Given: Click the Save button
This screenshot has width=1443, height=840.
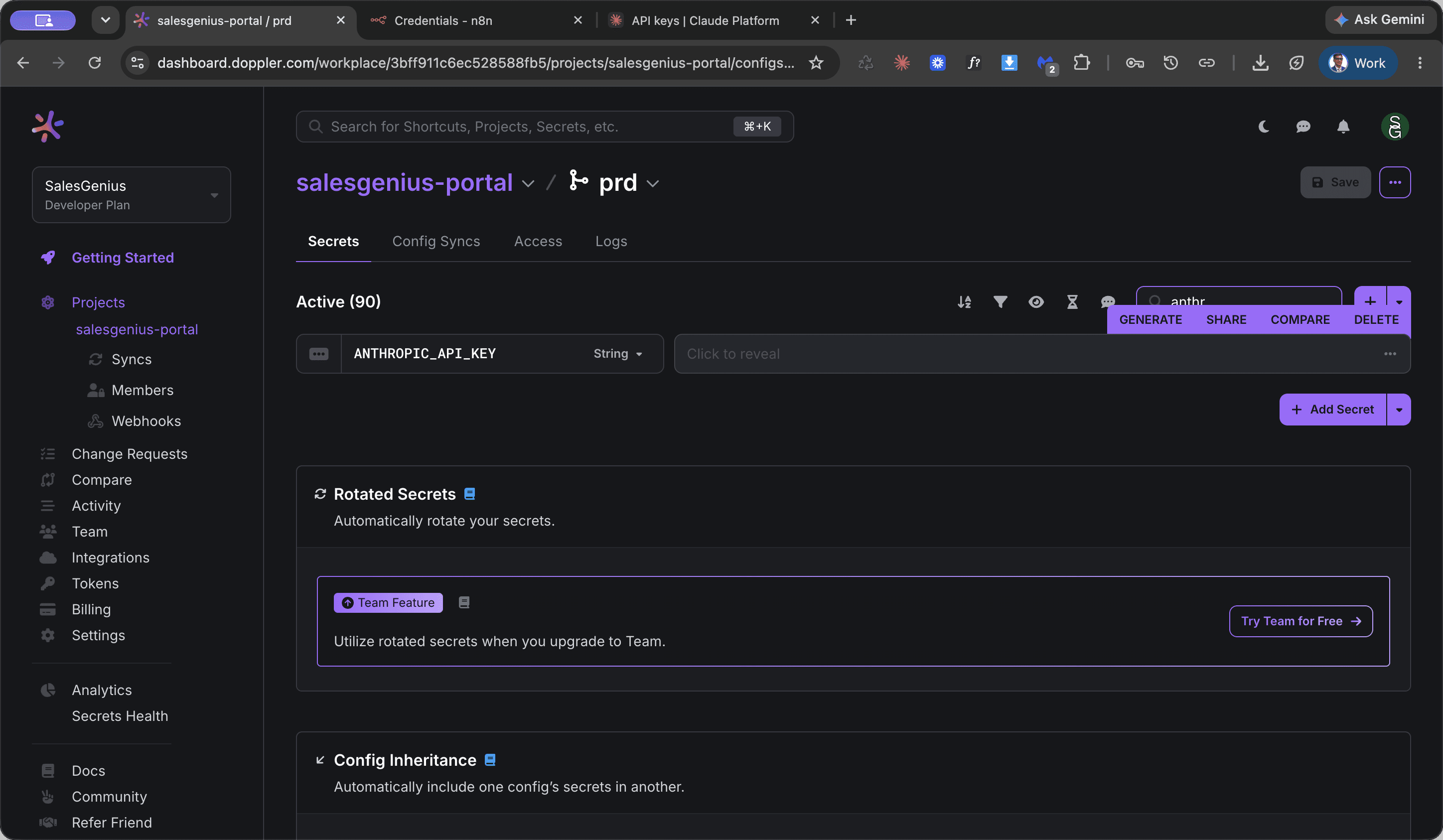Looking at the screenshot, I should 1335,183.
